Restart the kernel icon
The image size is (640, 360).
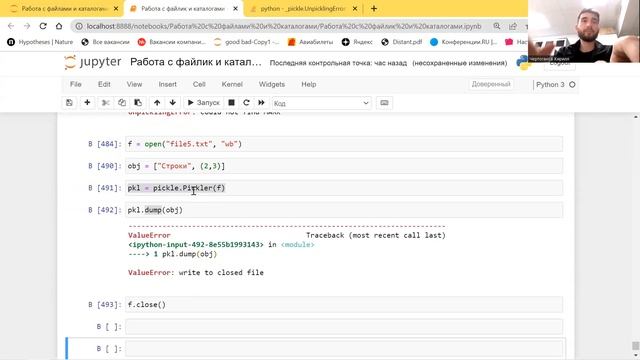pos(246,103)
